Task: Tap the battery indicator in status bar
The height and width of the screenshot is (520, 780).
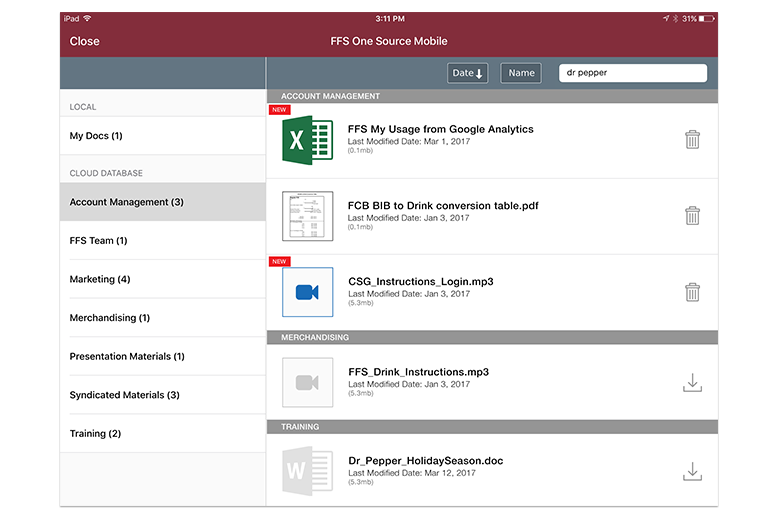Action: tap(706, 19)
